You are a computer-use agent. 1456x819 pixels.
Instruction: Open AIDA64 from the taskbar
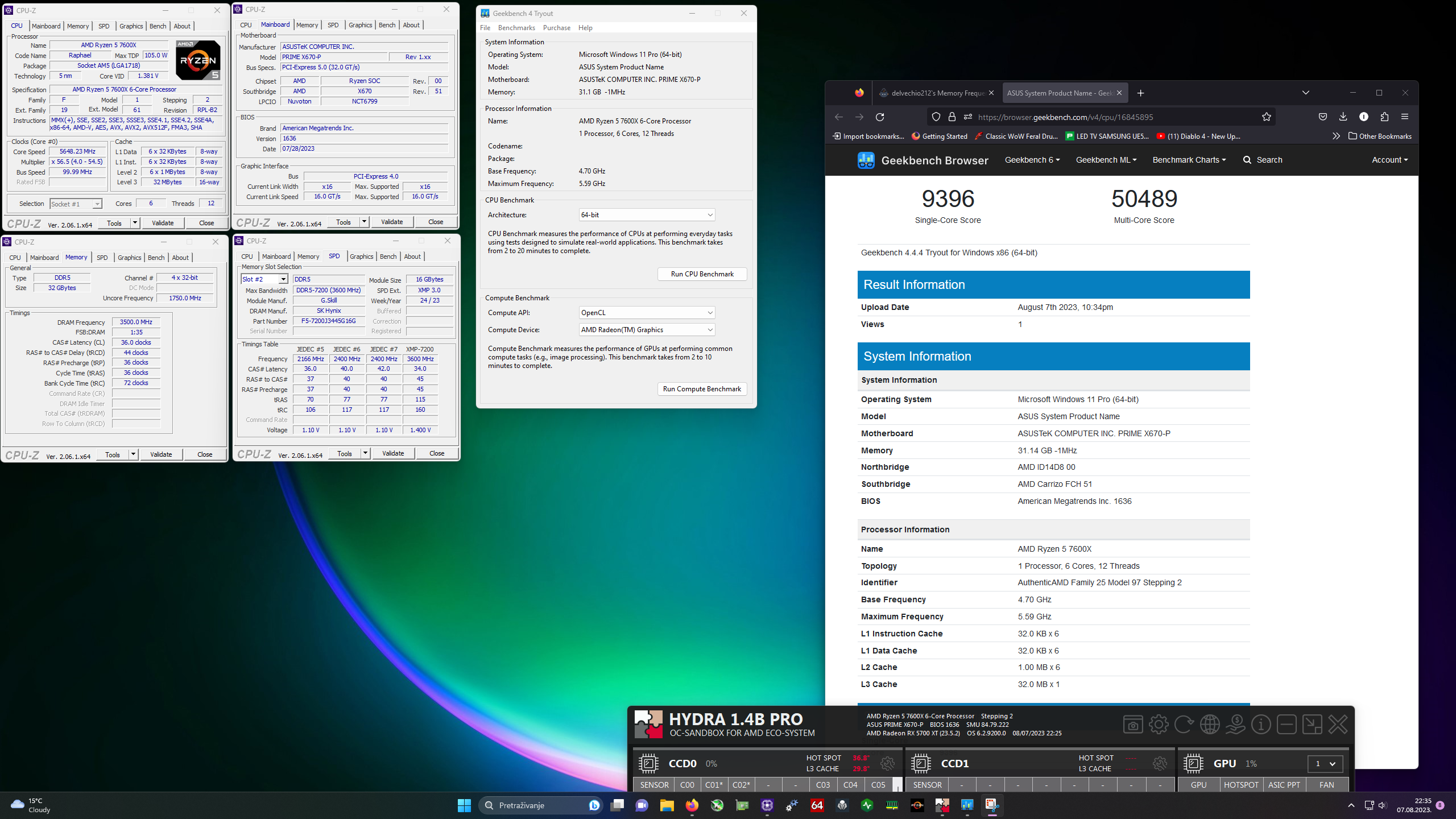click(x=817, y=805)
